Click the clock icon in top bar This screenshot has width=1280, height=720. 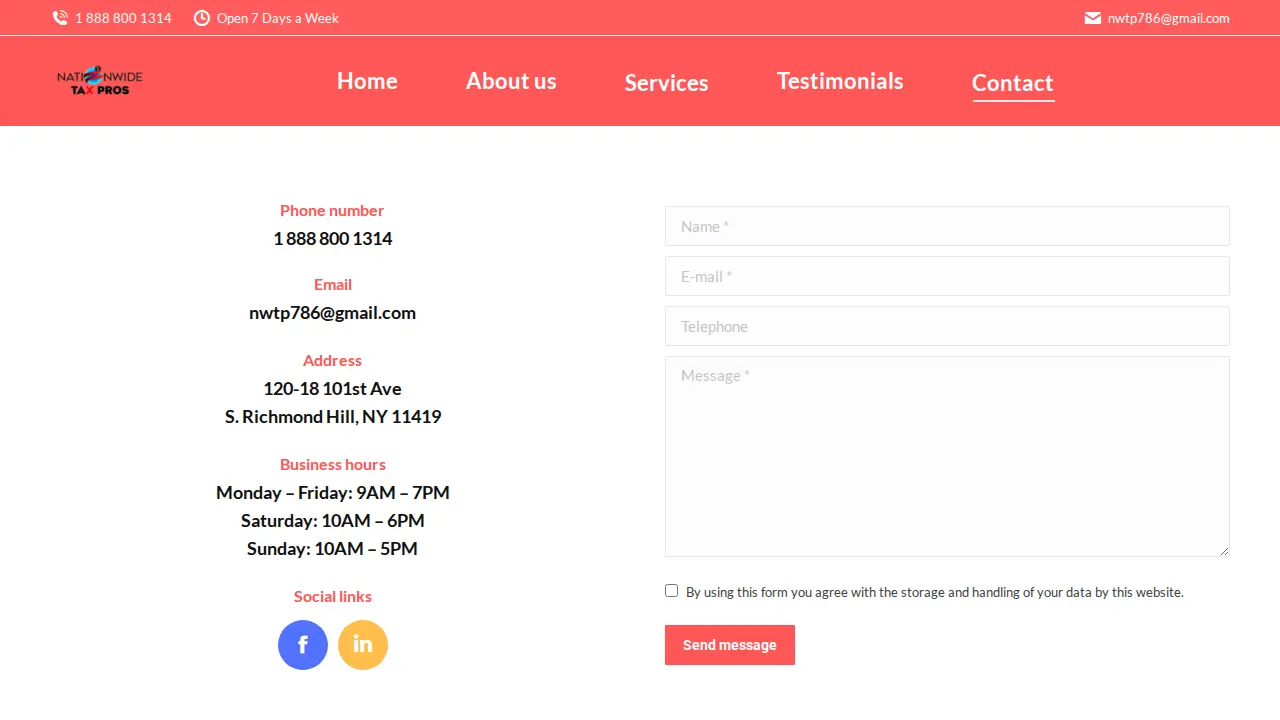pyautogui.click(x=202, y=18)
